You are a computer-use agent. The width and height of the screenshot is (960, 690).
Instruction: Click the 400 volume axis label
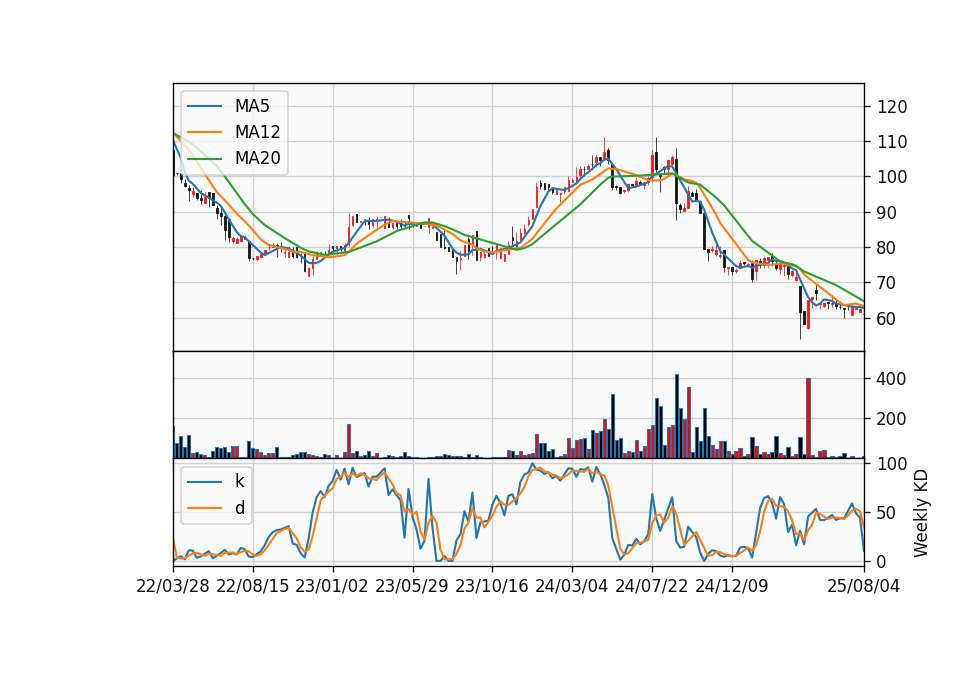[x=891, y=379]
